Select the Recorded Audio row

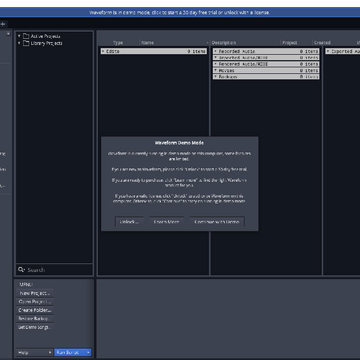point(266,51)
